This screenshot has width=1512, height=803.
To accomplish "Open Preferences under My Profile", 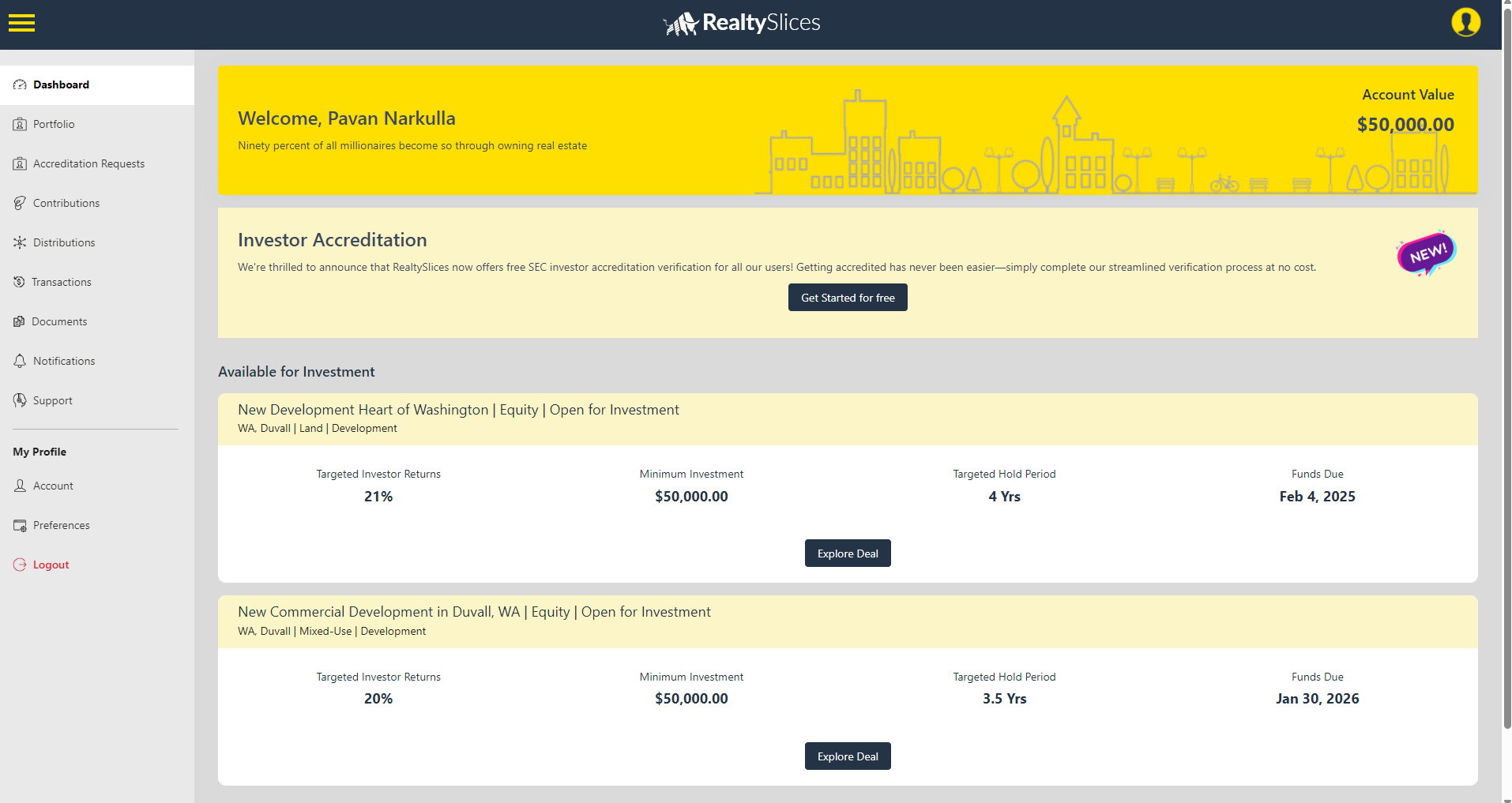I will click(x=97, y=525).
